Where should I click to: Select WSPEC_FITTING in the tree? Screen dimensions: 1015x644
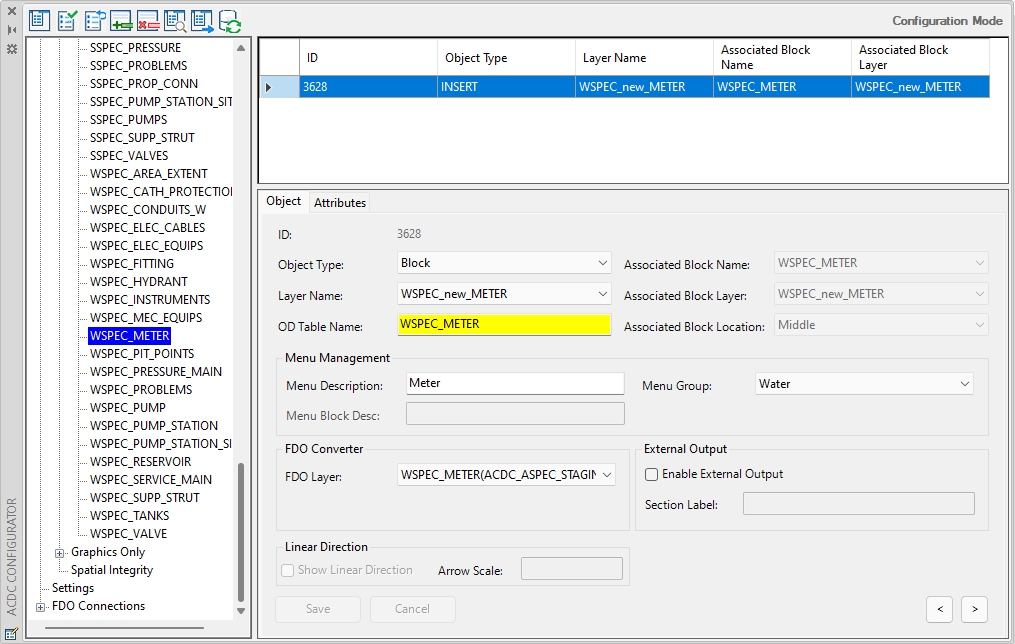[132, 264]
